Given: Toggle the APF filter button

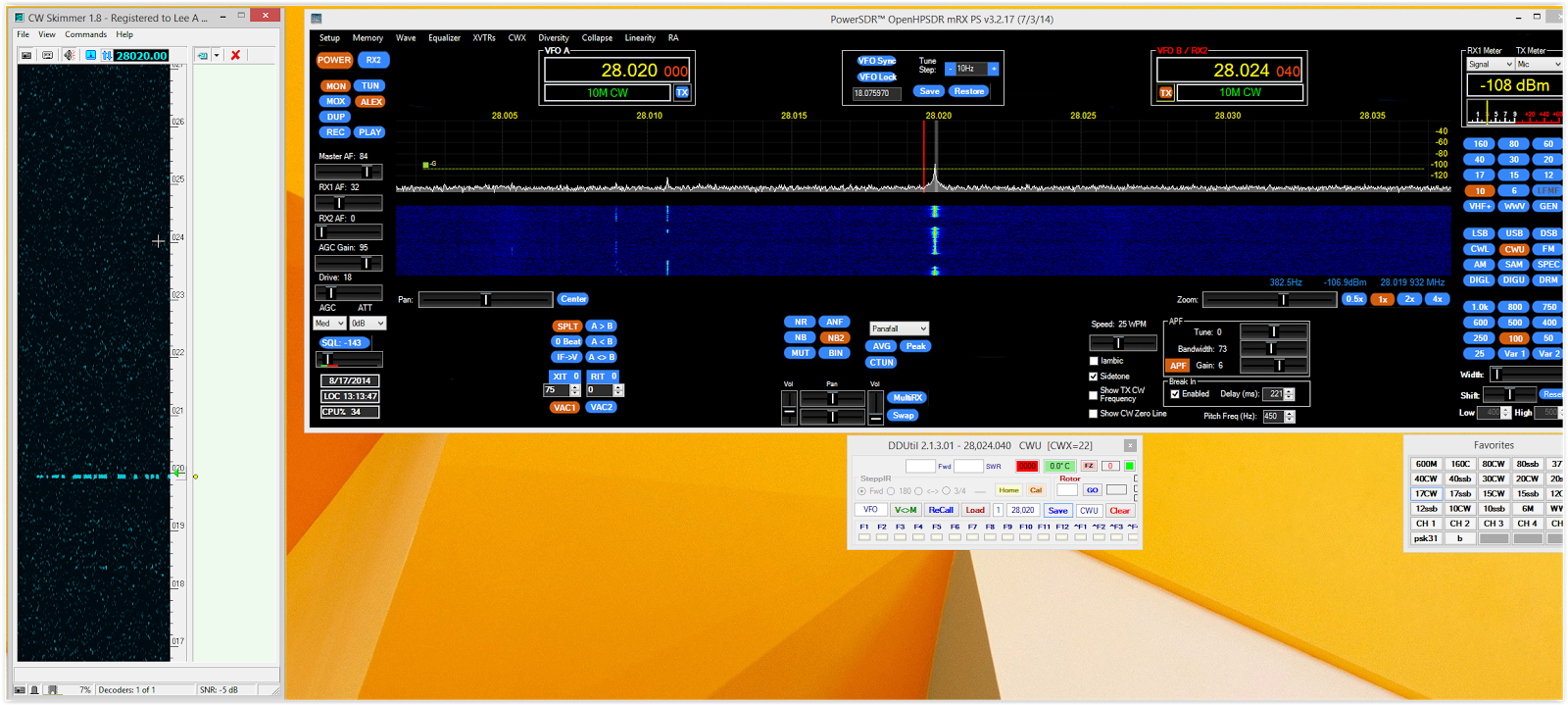Looking at the screenshot, I should click(1177, 365).
